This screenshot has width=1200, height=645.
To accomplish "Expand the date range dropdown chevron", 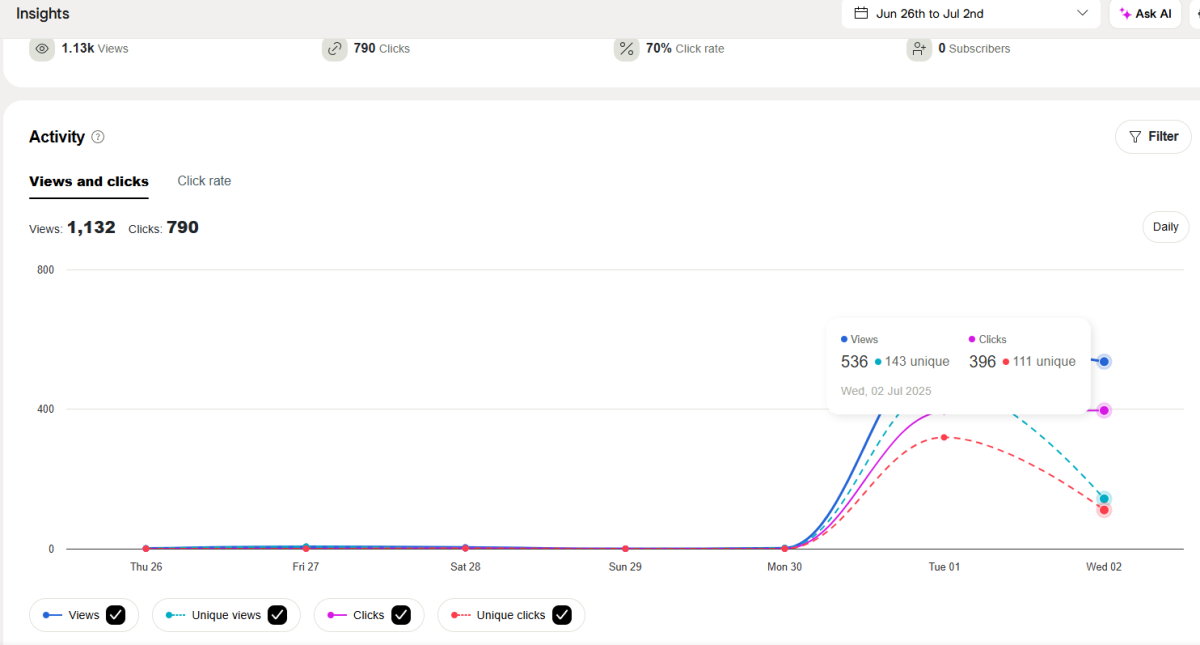I will coord(1082,13).
